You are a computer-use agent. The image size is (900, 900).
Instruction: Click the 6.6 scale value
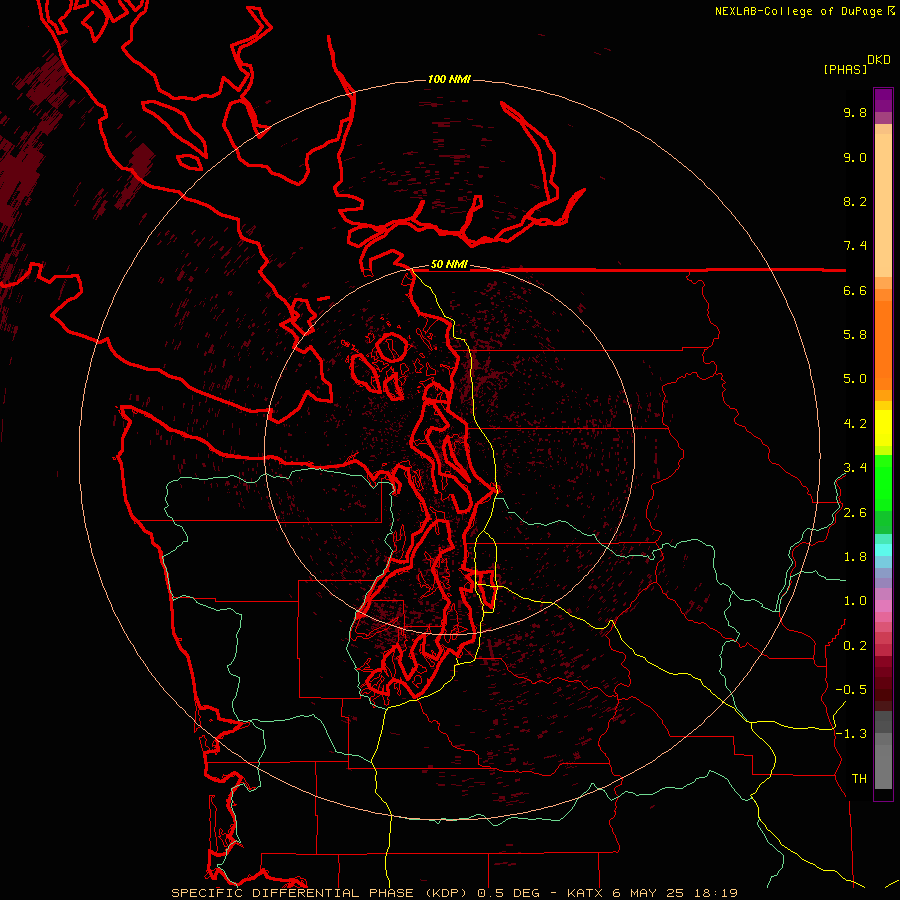[855, 290]
